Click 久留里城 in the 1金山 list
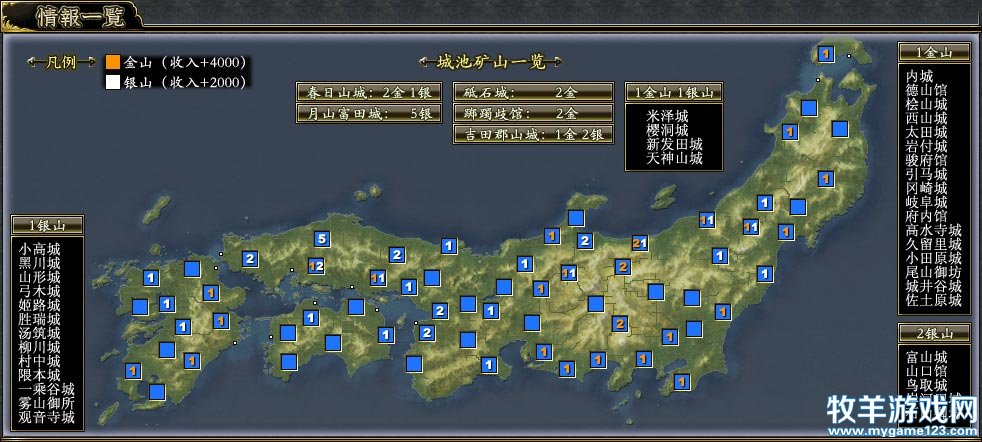 934,245
